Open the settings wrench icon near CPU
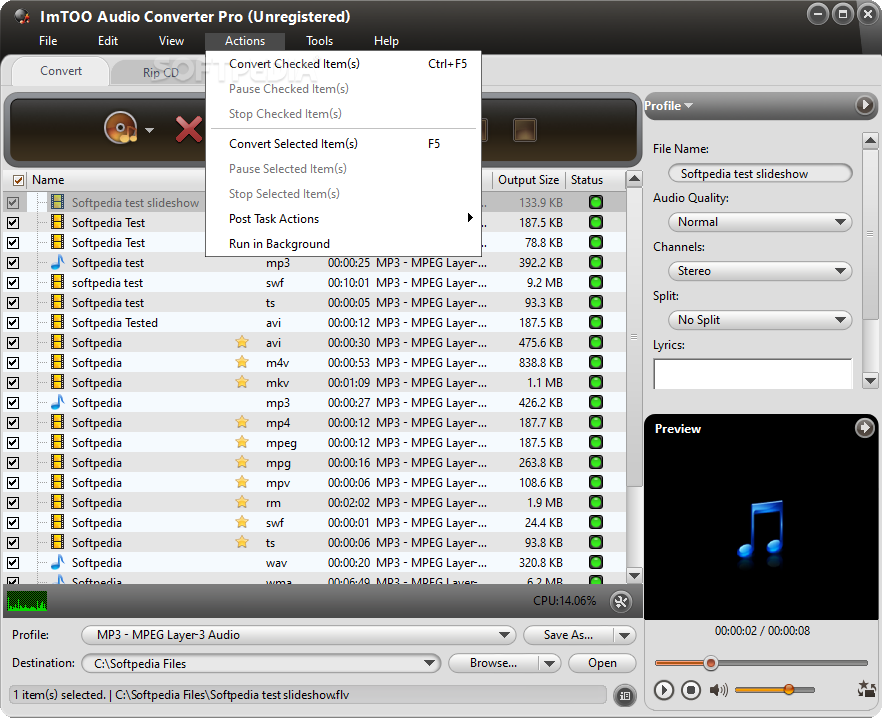Viewport: 882px width, 718px height. pyautogui.click(x=621, y=602)
